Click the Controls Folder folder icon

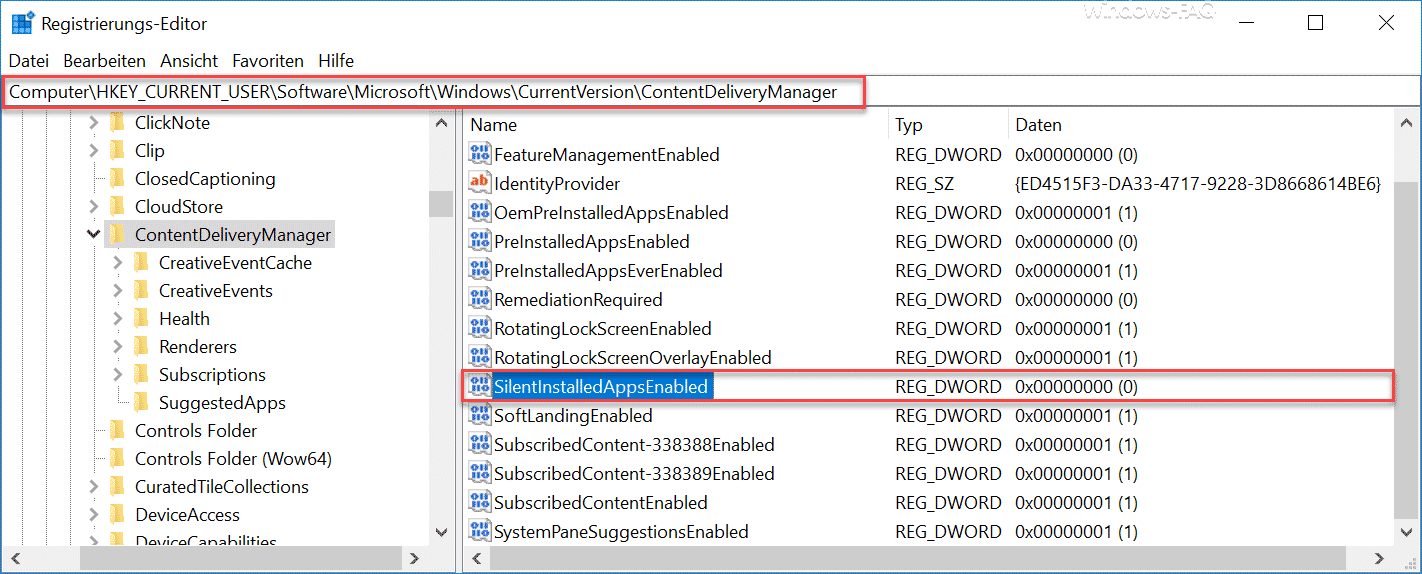tap(117, 431)
